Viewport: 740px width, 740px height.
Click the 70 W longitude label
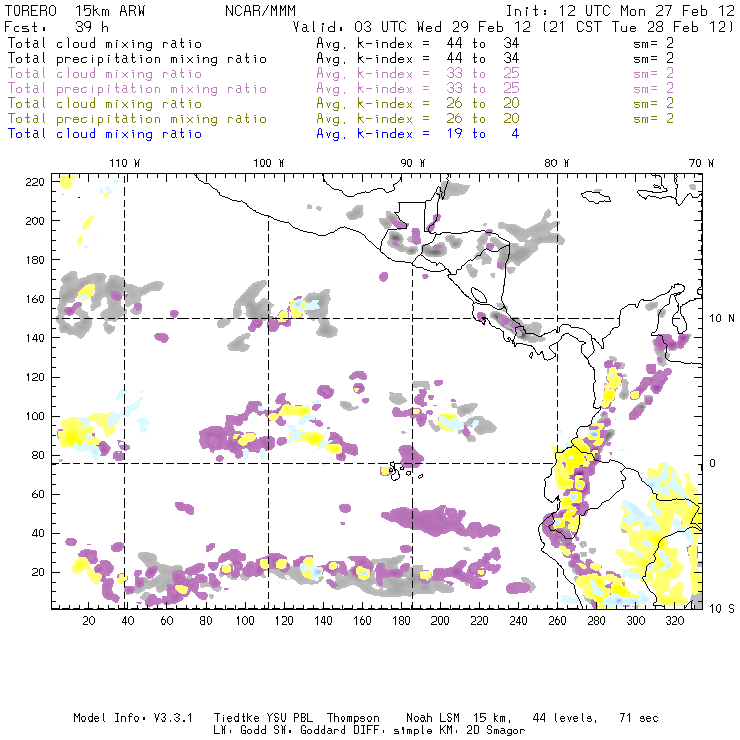tap(702, 163)
